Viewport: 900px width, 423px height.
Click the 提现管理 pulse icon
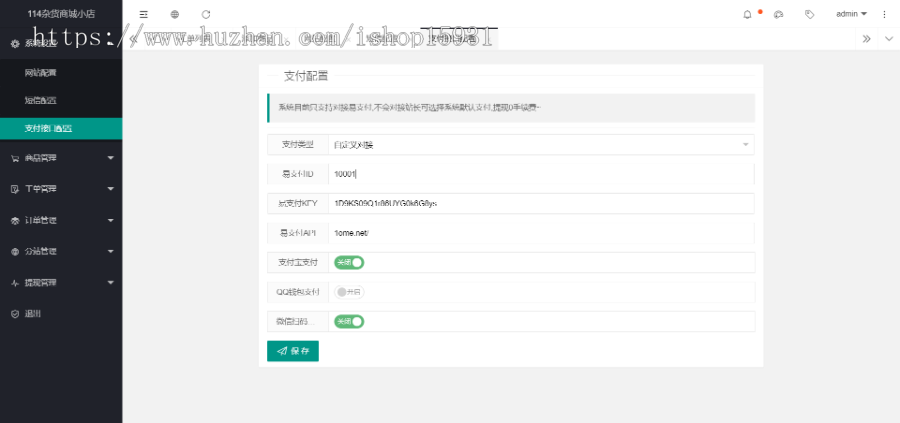15,284
